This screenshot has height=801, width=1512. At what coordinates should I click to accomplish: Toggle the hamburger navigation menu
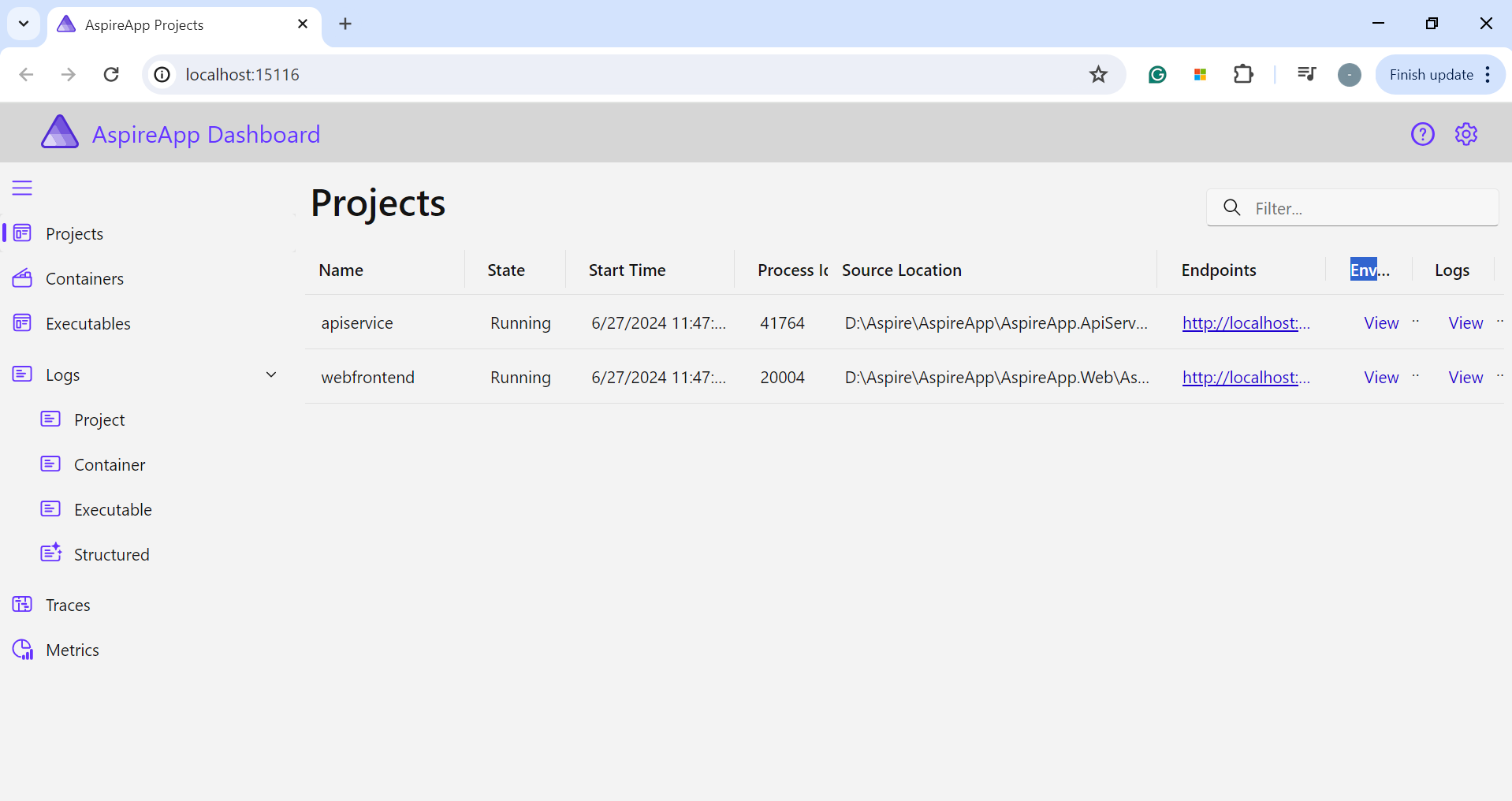point(22,188)
